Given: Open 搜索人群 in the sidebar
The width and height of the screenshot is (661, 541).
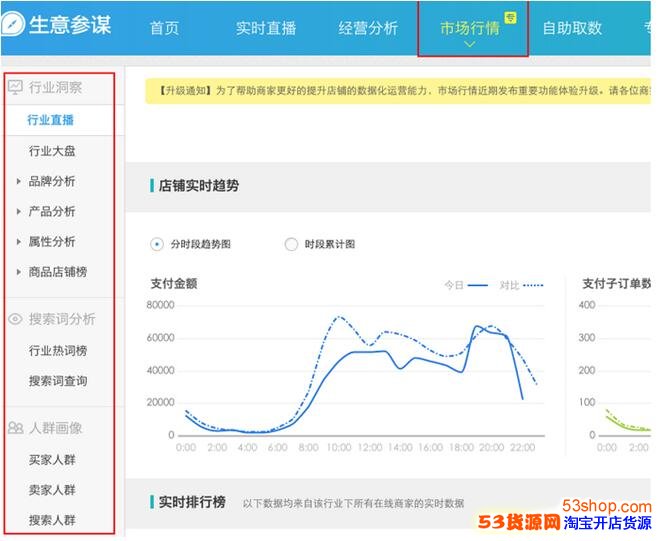Looking at the screenshot, I should pyautogui.click(x=52, y=520).
